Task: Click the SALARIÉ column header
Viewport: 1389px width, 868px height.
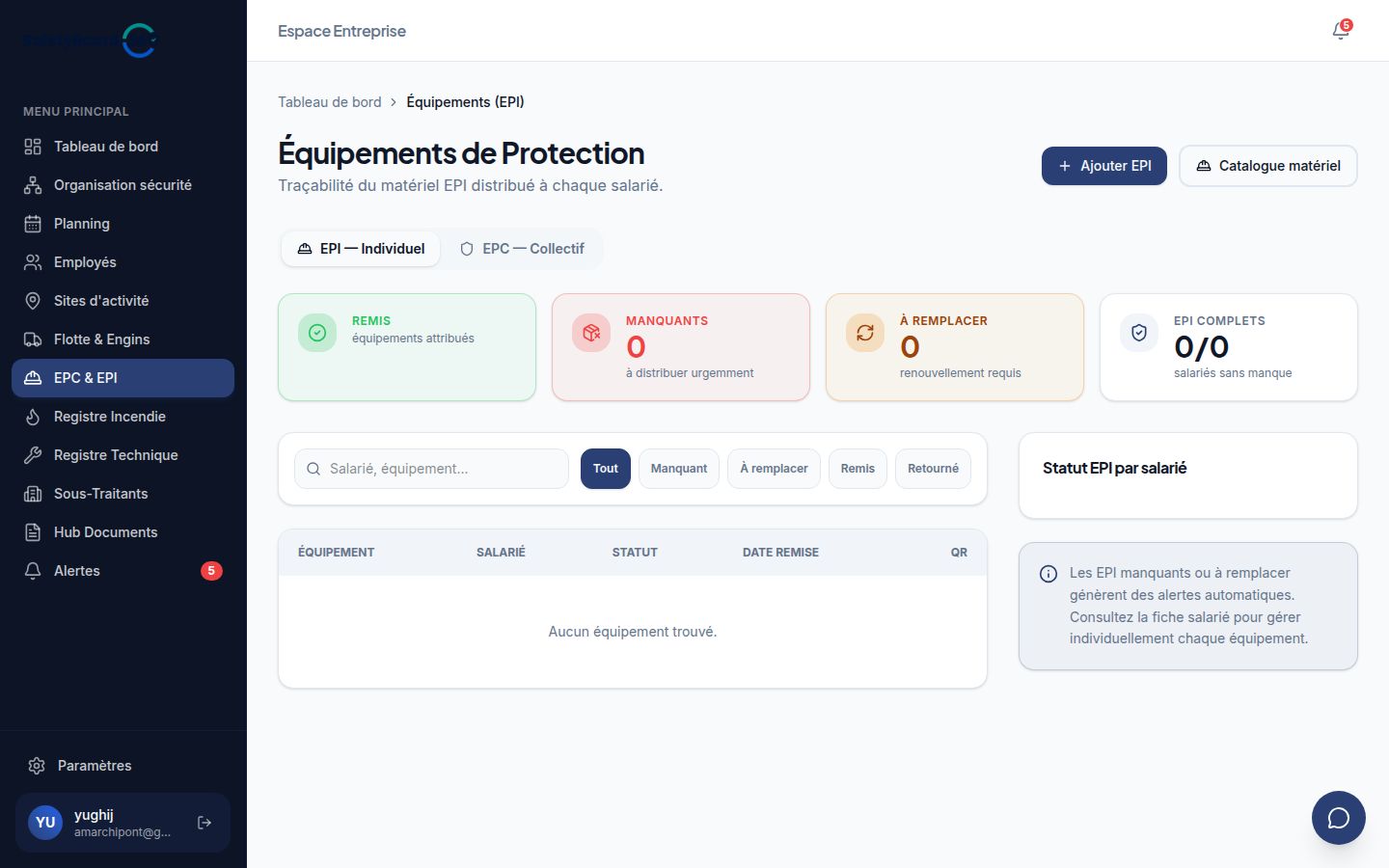Action: coord(501,553)
